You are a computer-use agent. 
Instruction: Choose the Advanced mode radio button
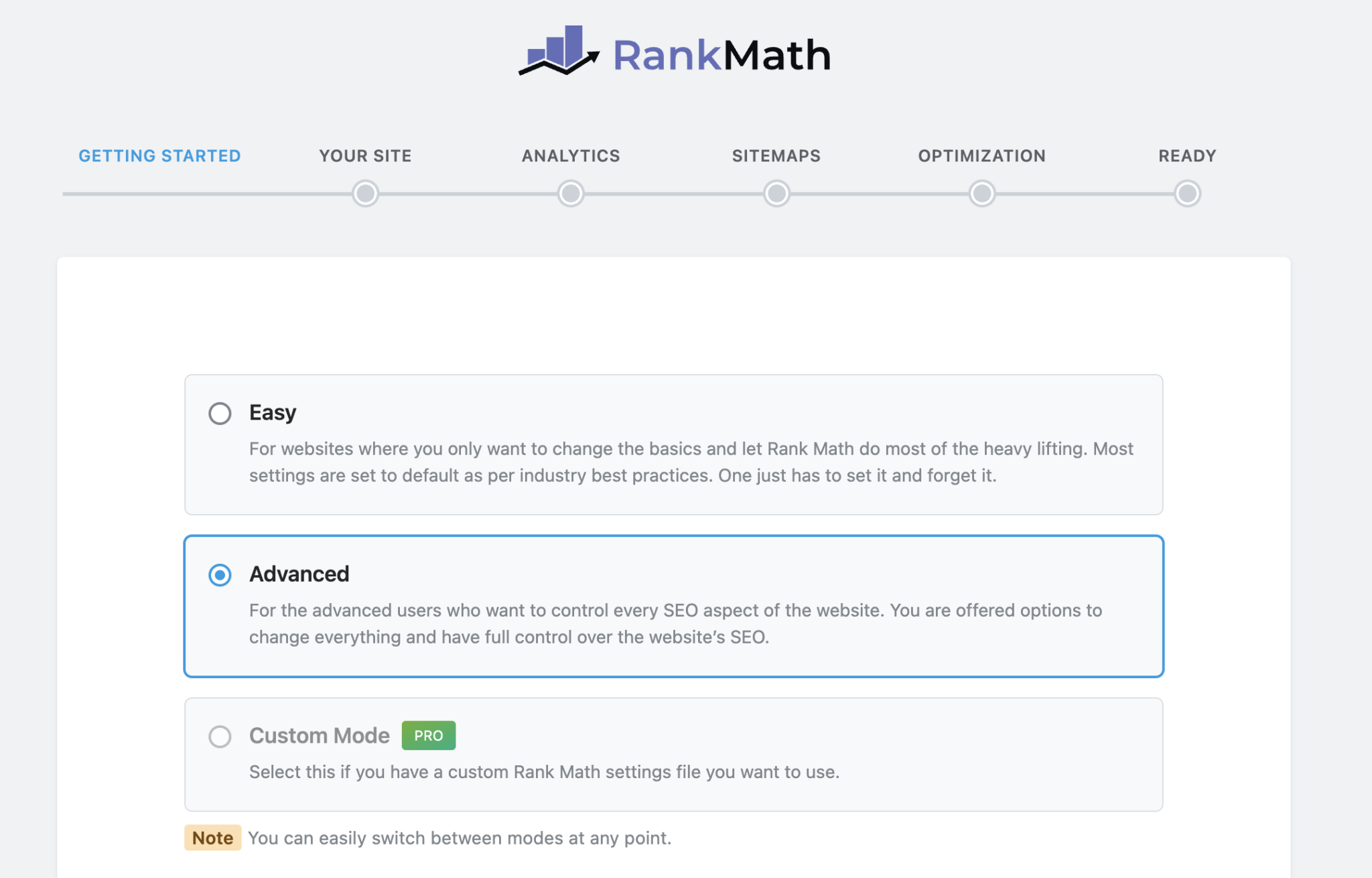point(220,575)
